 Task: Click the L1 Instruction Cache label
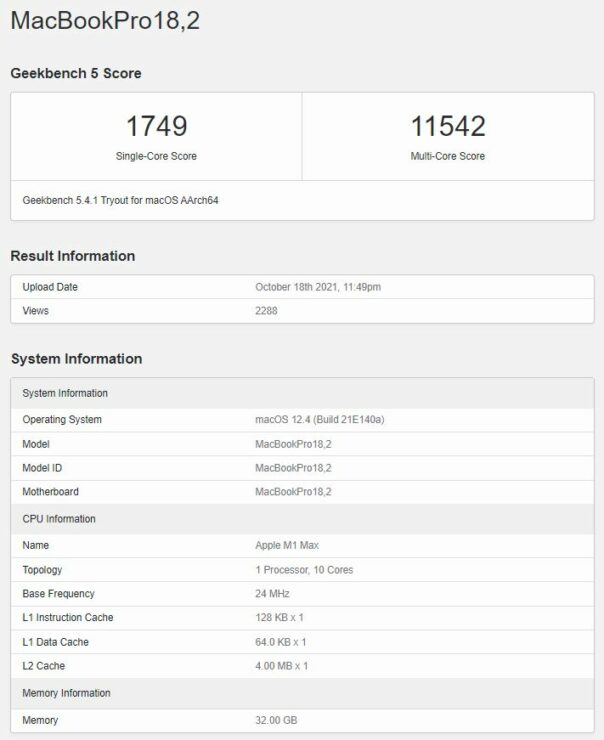coord(68,617)
